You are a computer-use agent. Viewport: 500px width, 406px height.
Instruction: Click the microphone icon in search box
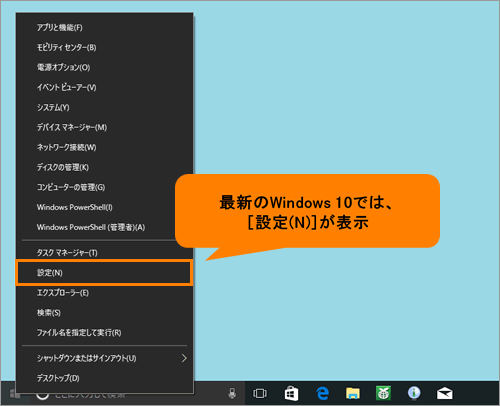tap(232, 394)
